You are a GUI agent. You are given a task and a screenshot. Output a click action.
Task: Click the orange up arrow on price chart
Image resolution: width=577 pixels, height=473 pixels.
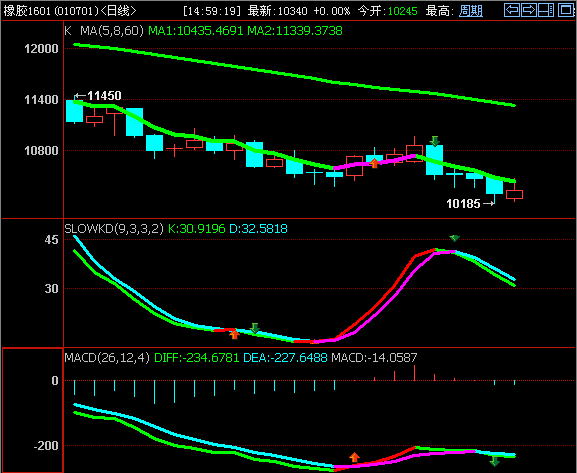pyautogui.click(x=374, y=163)
